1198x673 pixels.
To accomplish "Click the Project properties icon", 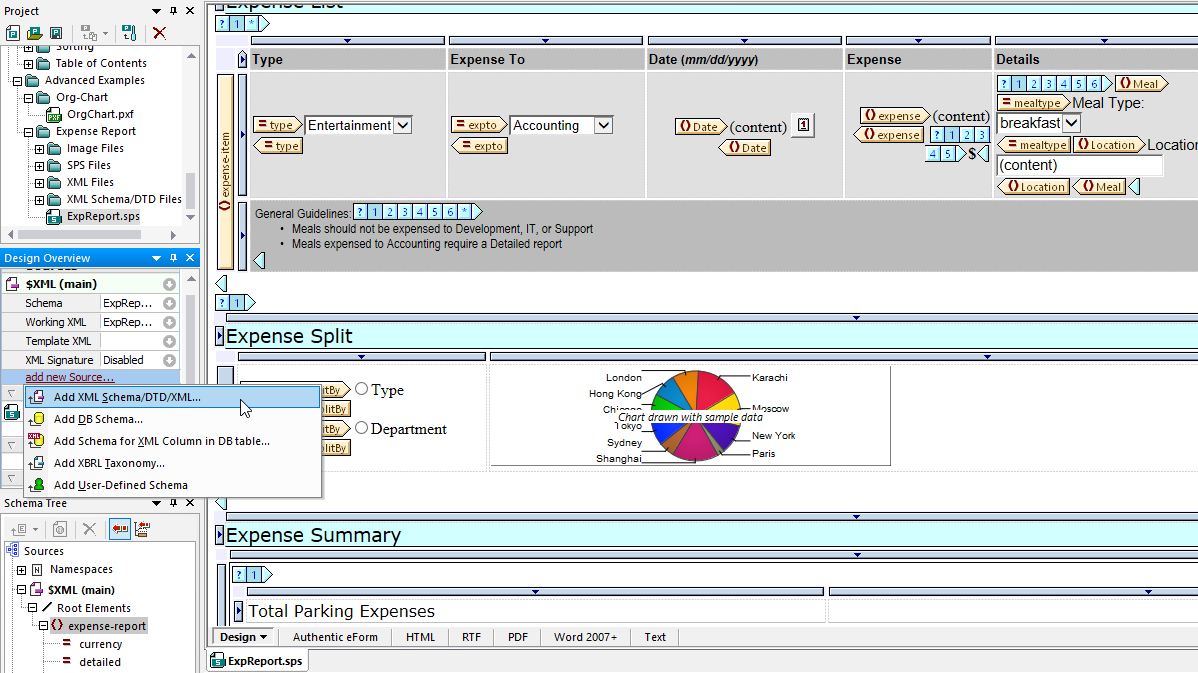I will [129, 33].
